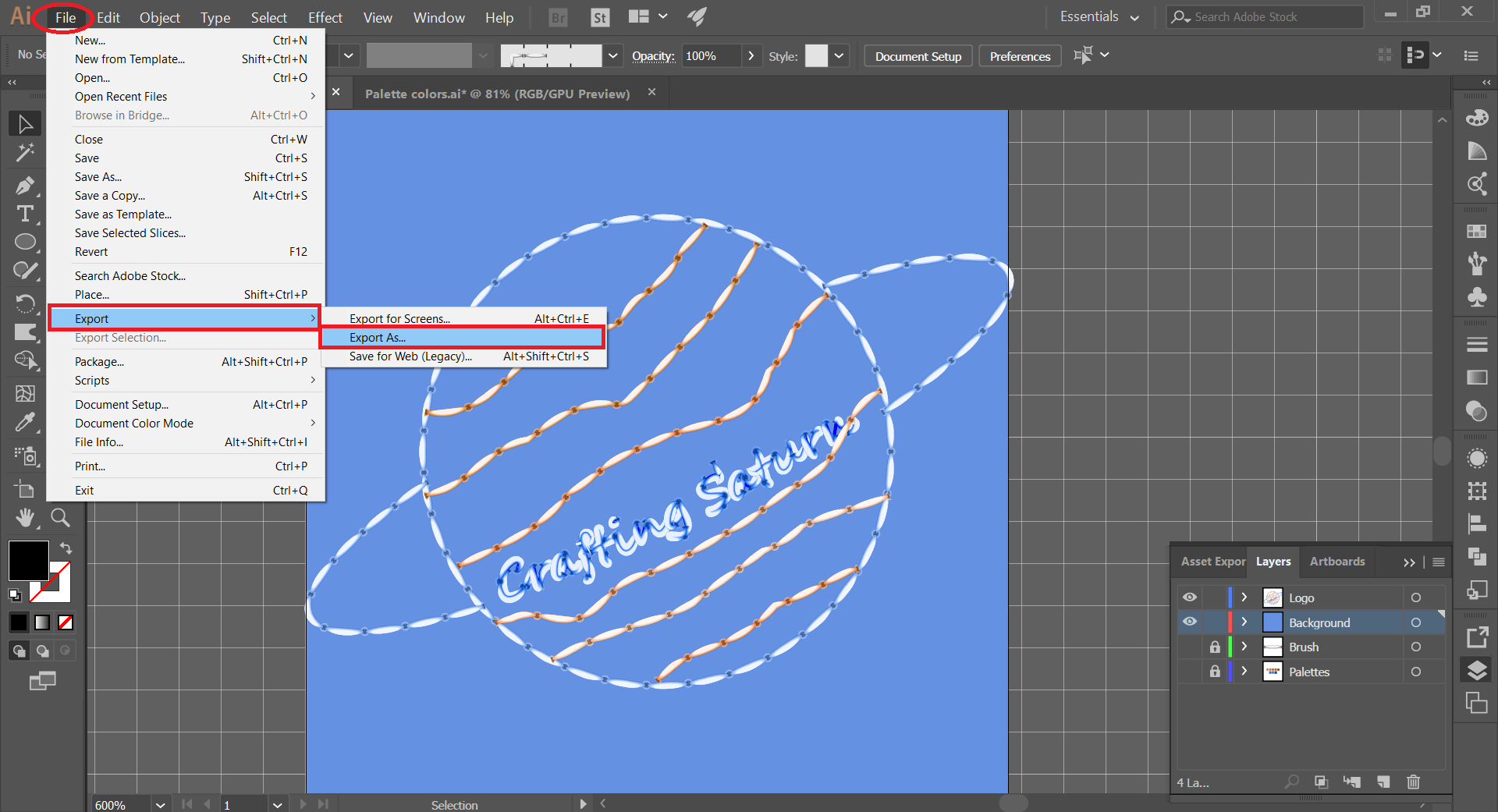Viewport: 1498px width, 812px height.
Task: Choose Package... menu entry
Action: pos(186,361)
